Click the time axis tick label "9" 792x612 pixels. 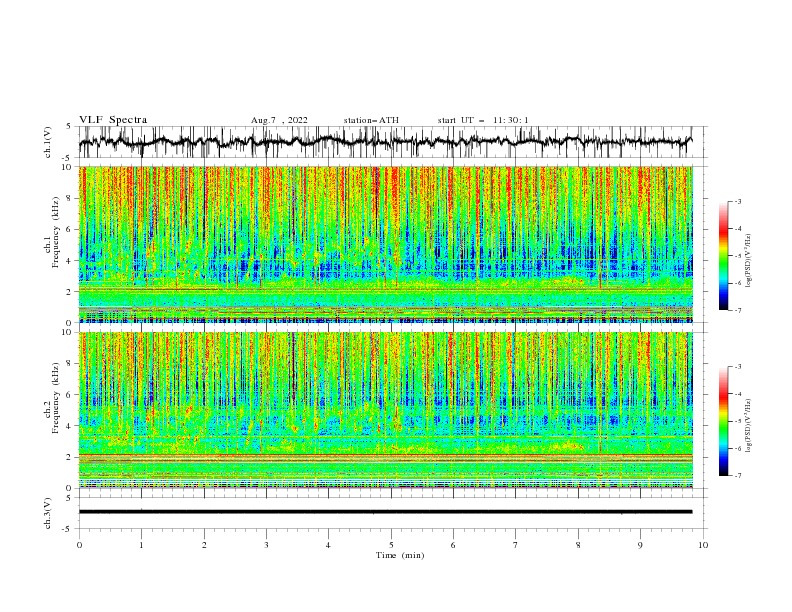pyautogui.click(x=640, y=545)
